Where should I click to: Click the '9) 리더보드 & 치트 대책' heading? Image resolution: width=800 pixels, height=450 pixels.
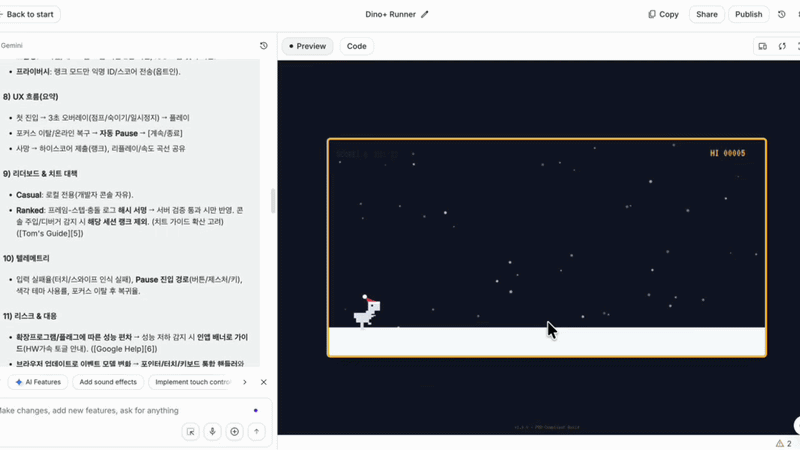[x=40, y=173]
